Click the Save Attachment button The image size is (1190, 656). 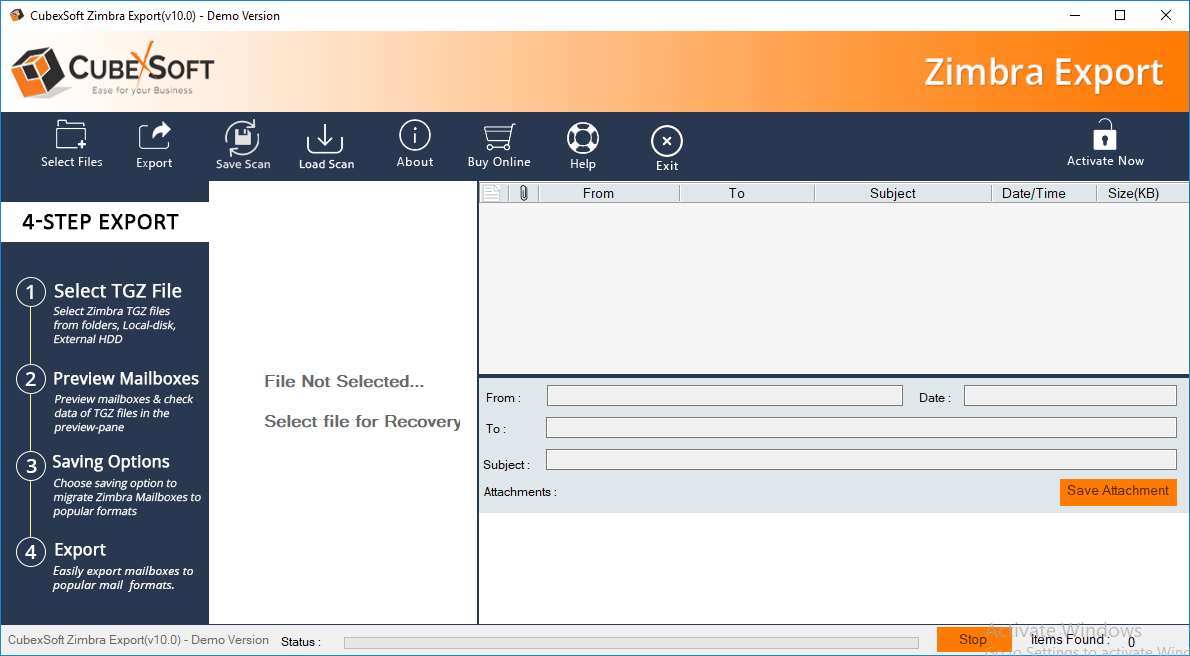point(1117,491)
